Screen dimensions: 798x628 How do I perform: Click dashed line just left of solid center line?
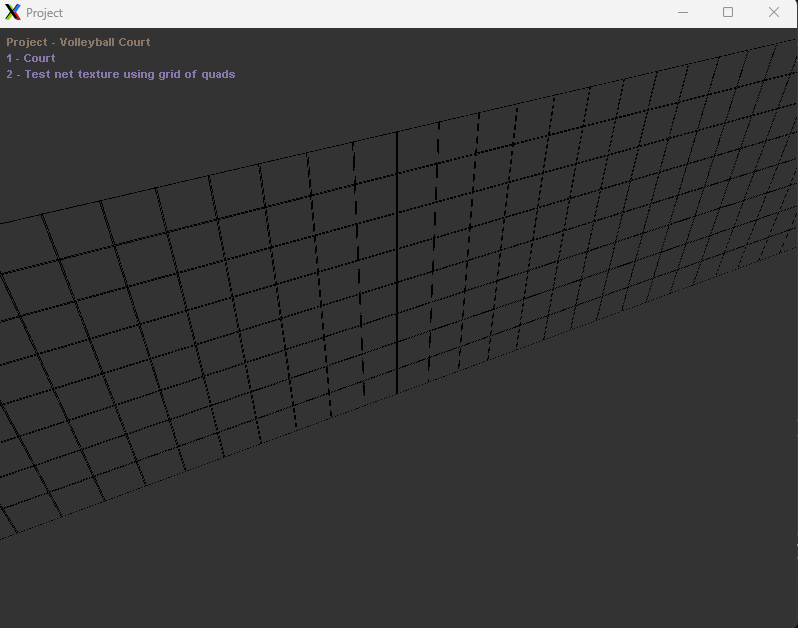(357, 270)
